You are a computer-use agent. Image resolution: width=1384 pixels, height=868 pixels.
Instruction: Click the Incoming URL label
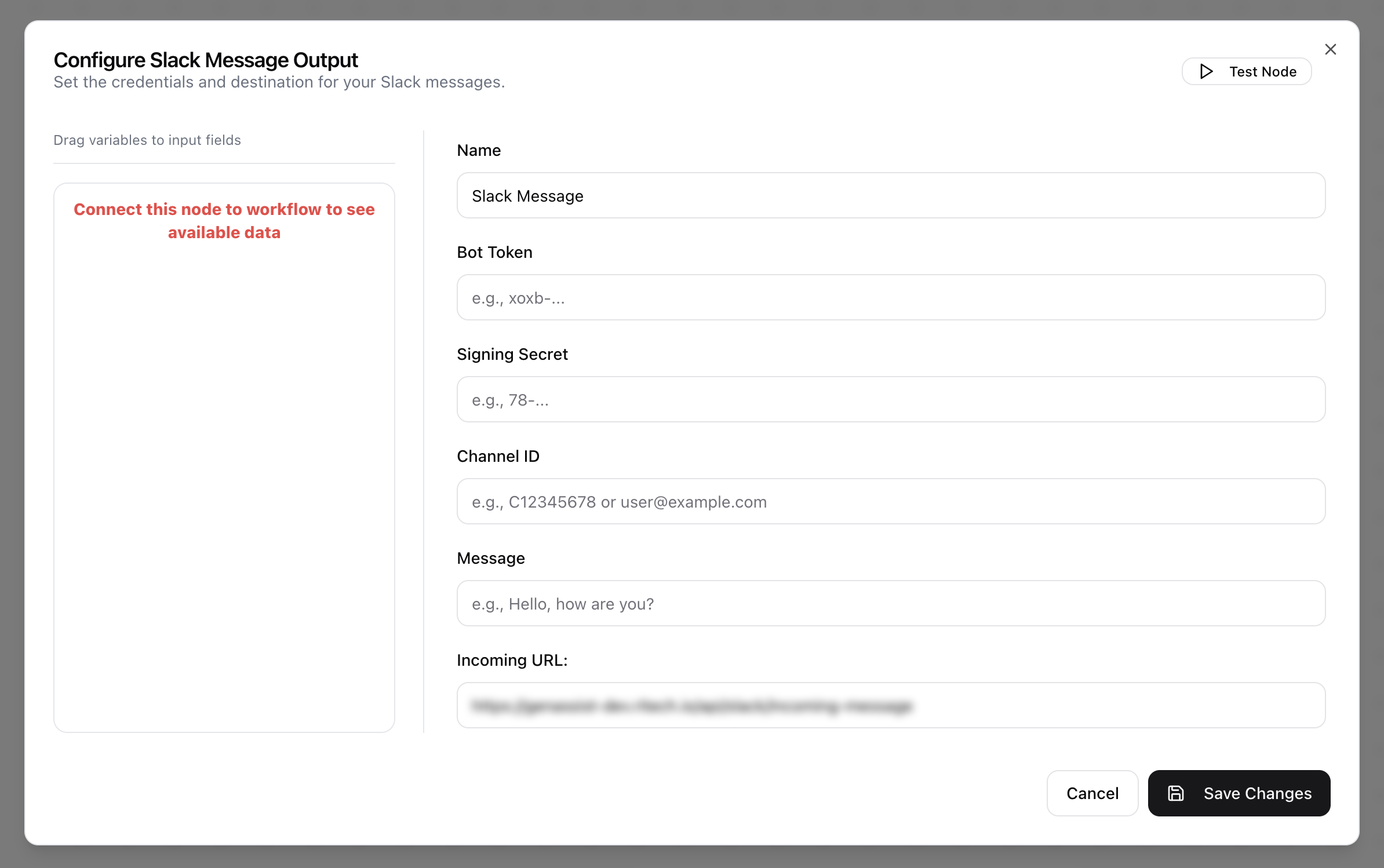pos(512,660)
